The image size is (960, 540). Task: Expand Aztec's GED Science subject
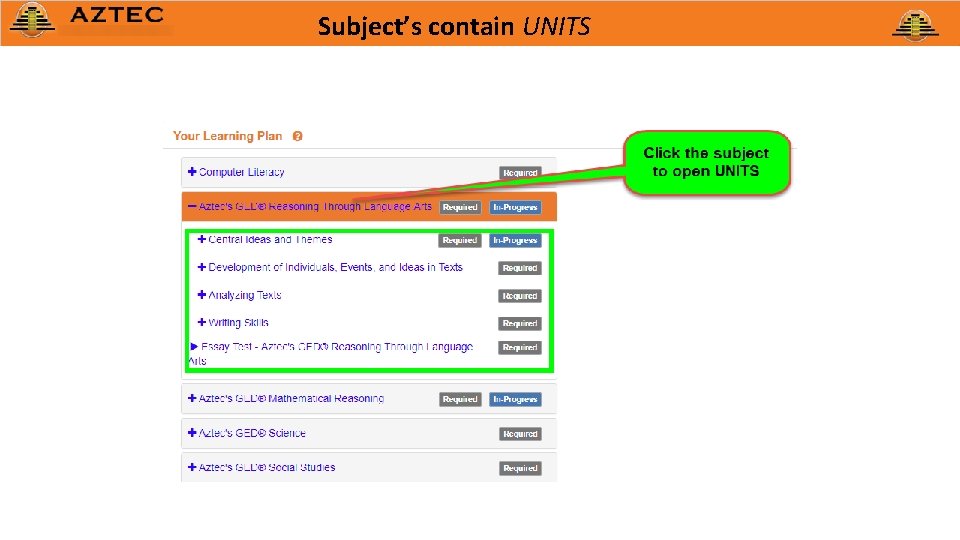click(192, 433)
